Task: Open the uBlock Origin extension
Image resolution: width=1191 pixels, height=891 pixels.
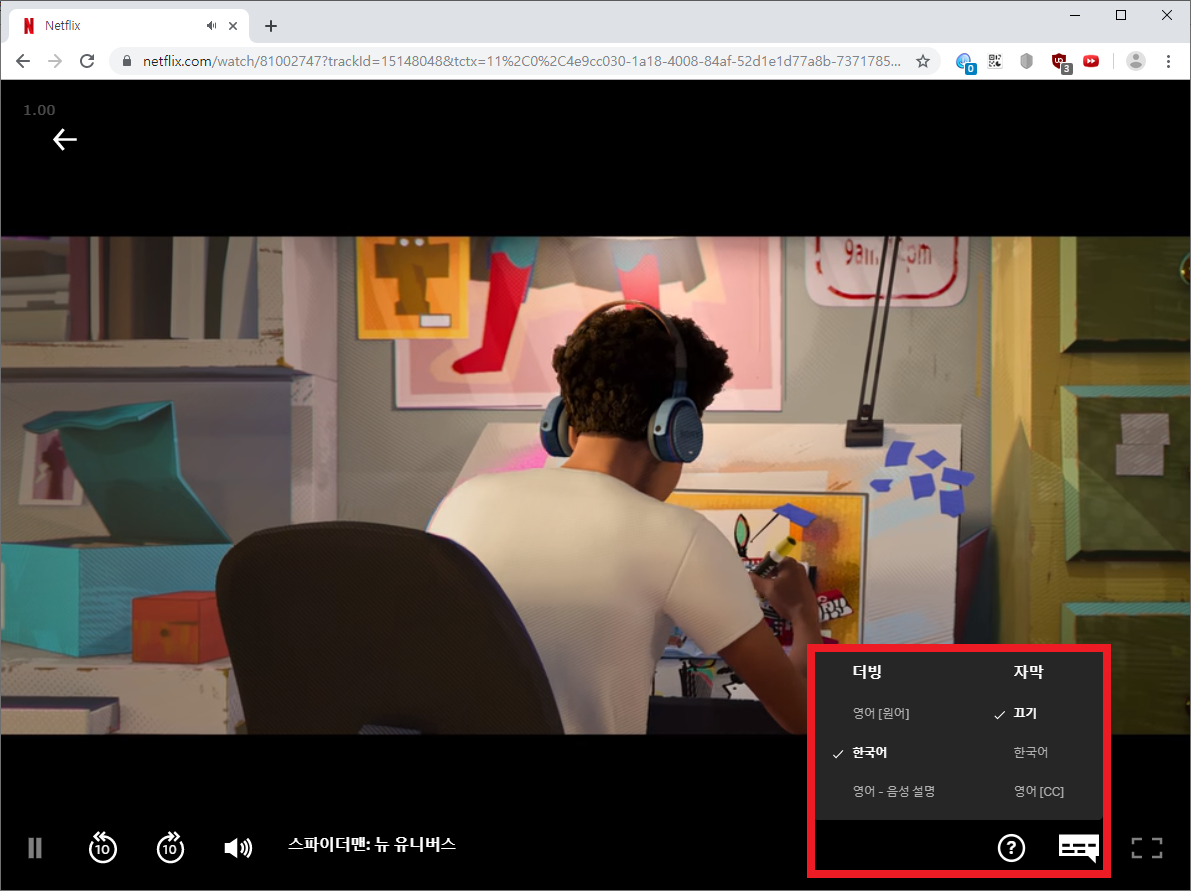Action: coord(1060,62)
